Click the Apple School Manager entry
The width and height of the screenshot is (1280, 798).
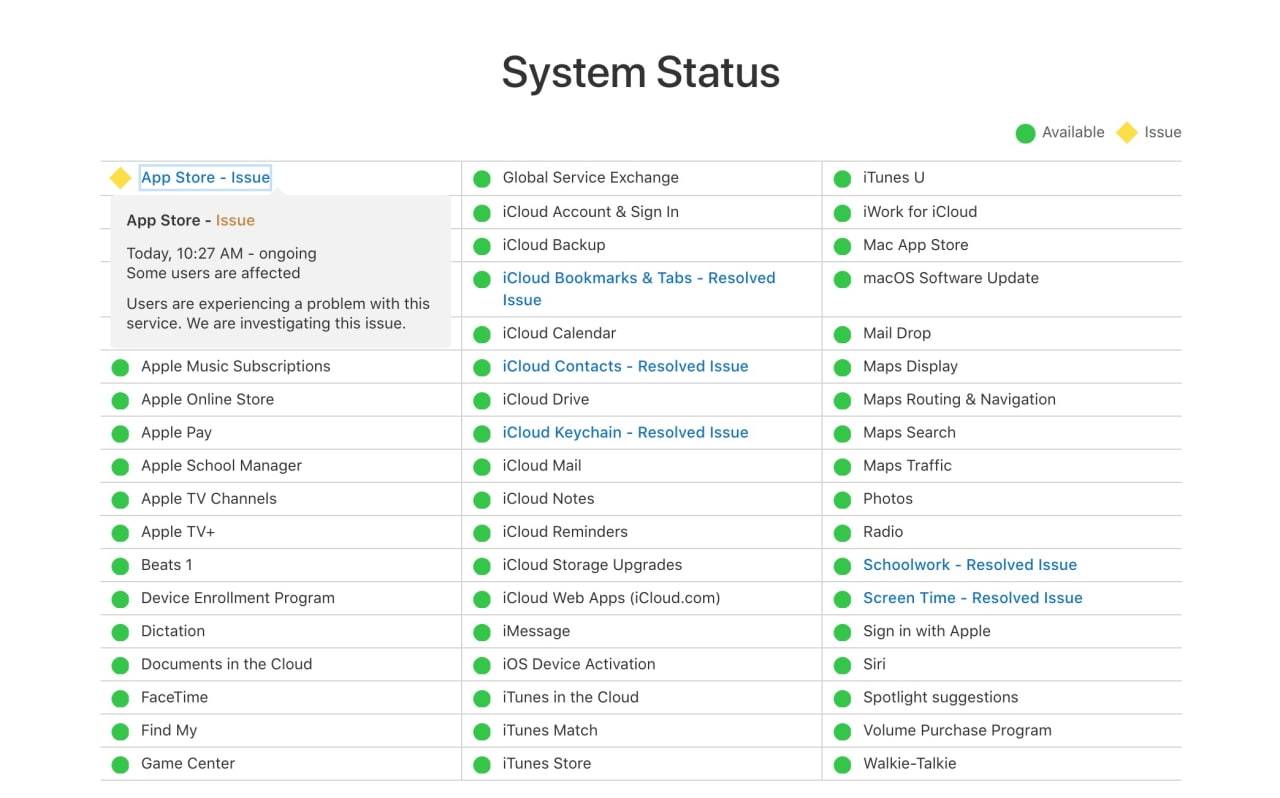(221, 466)
